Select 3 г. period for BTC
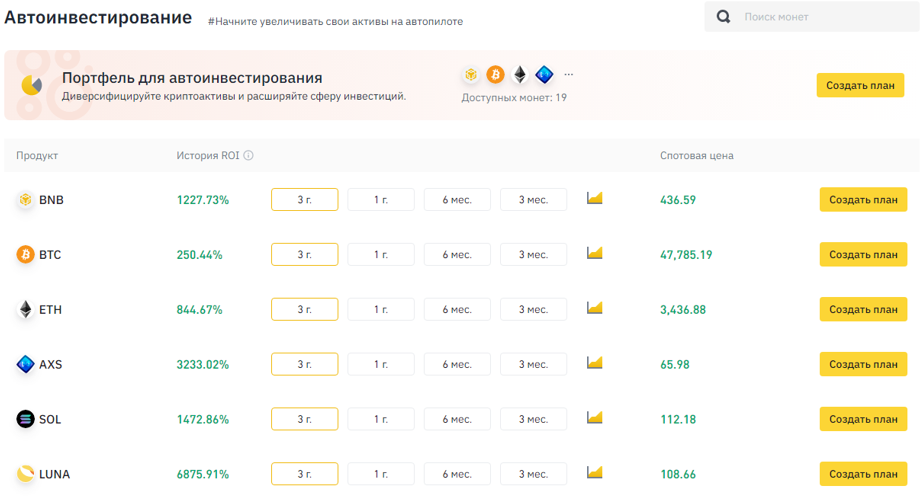921x504 pixels. pyautogui.click(x=304, y=254)
